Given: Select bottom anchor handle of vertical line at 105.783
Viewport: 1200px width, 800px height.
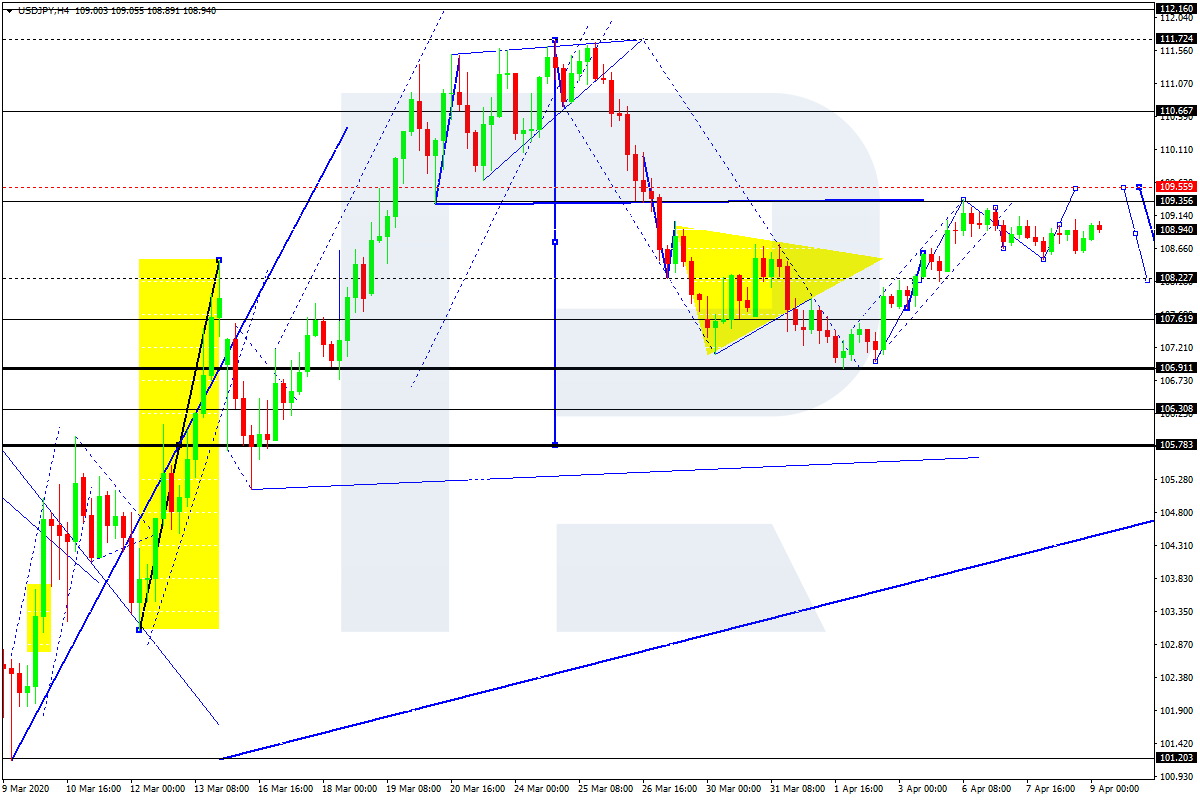Looking at the screenshot, I should pos(554,445).
